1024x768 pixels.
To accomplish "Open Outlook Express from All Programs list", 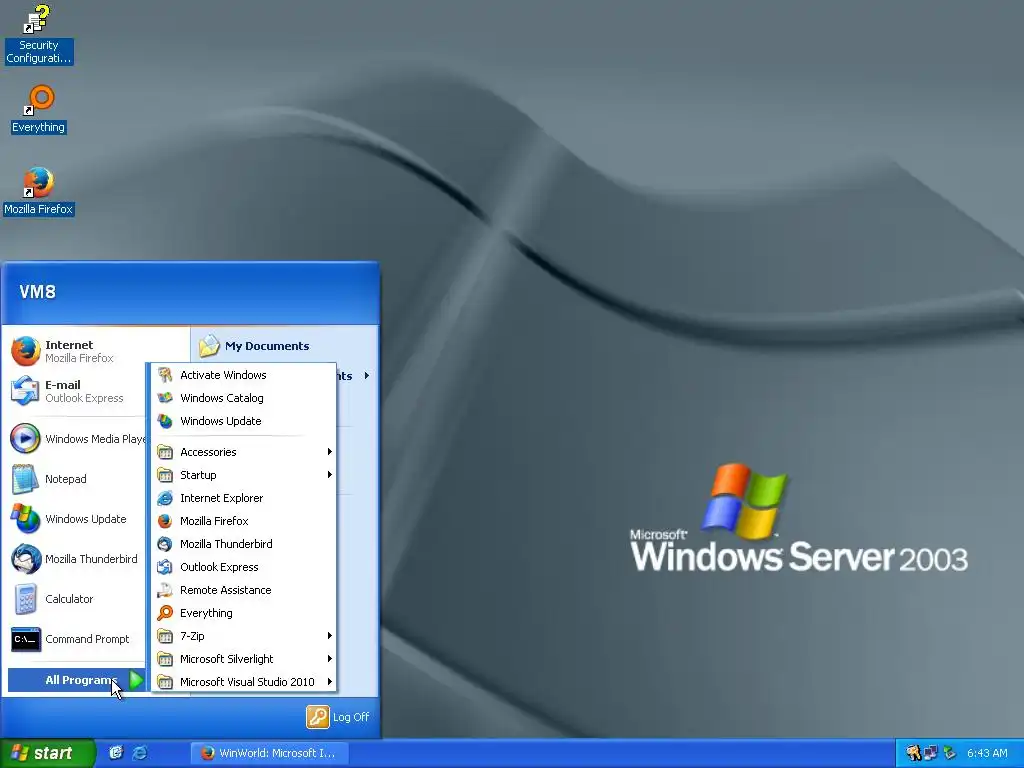I will click(x=244, y=567).
